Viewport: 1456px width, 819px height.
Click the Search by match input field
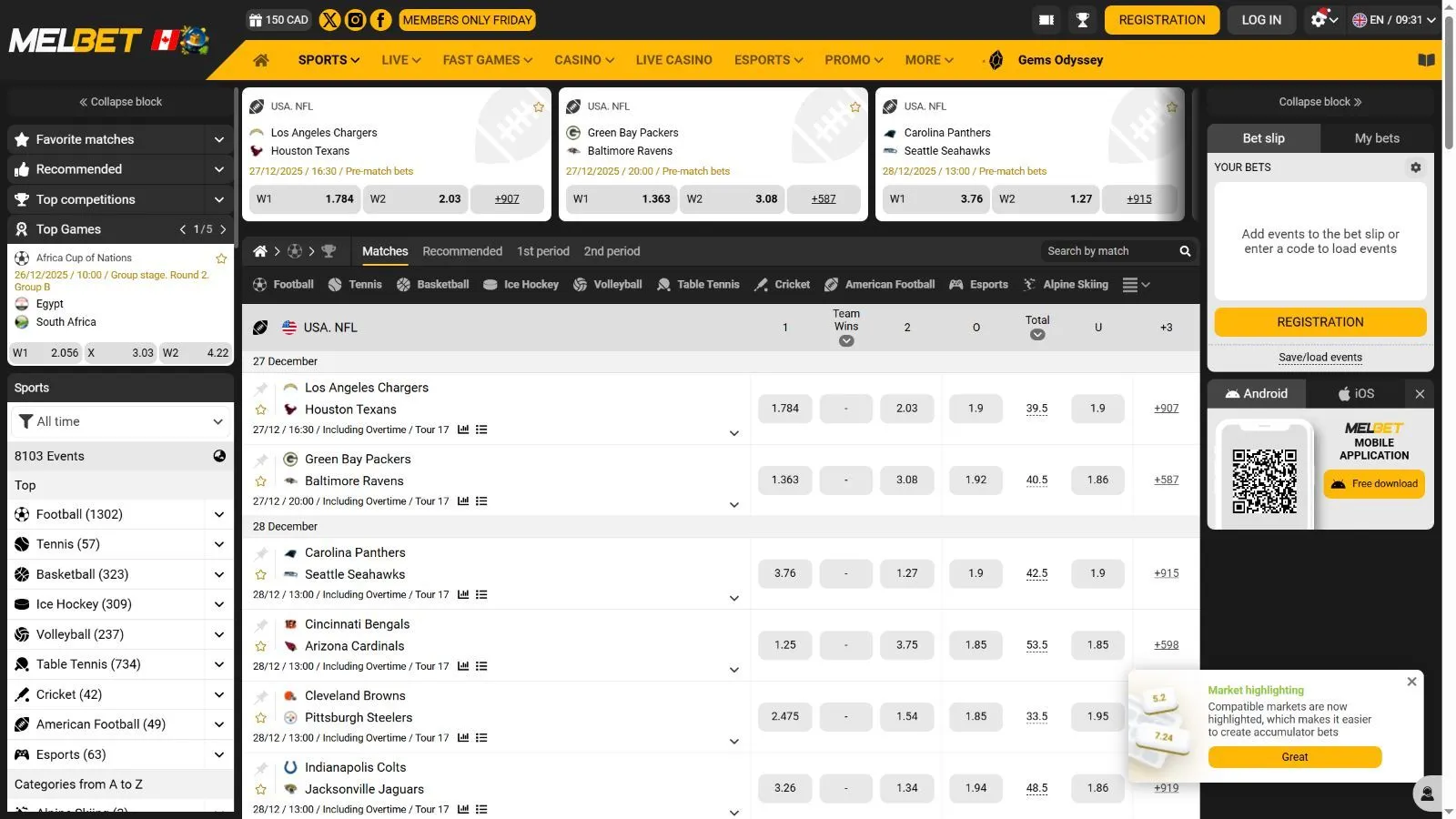coord(1110,251)
